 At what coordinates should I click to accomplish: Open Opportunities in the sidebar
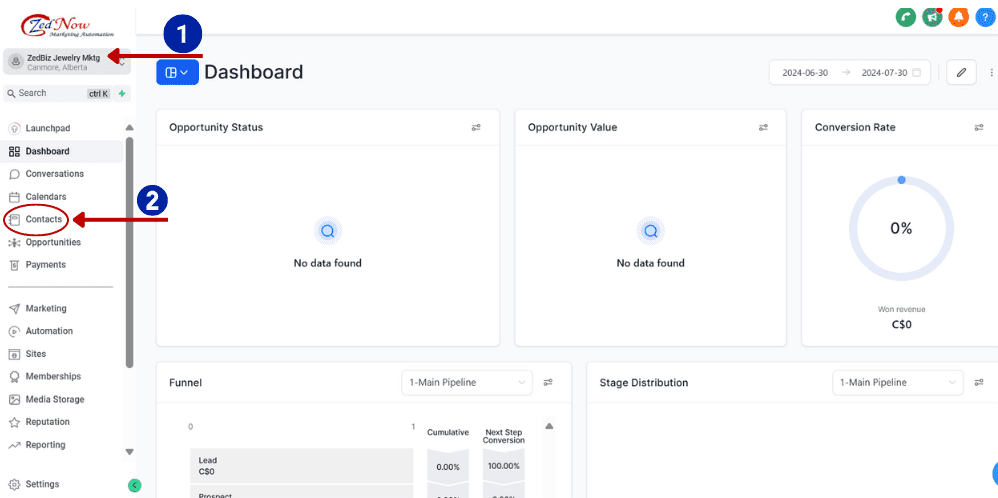pyautogui.click(x=53, y=243)
